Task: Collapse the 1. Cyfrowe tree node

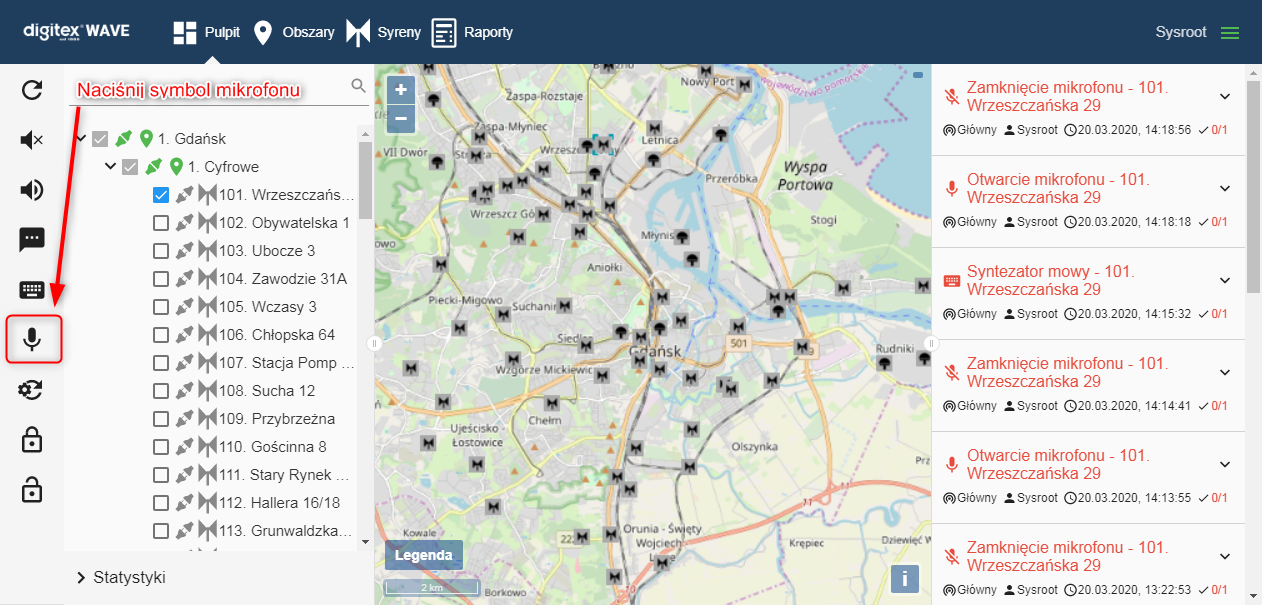Action: (111, 166)
